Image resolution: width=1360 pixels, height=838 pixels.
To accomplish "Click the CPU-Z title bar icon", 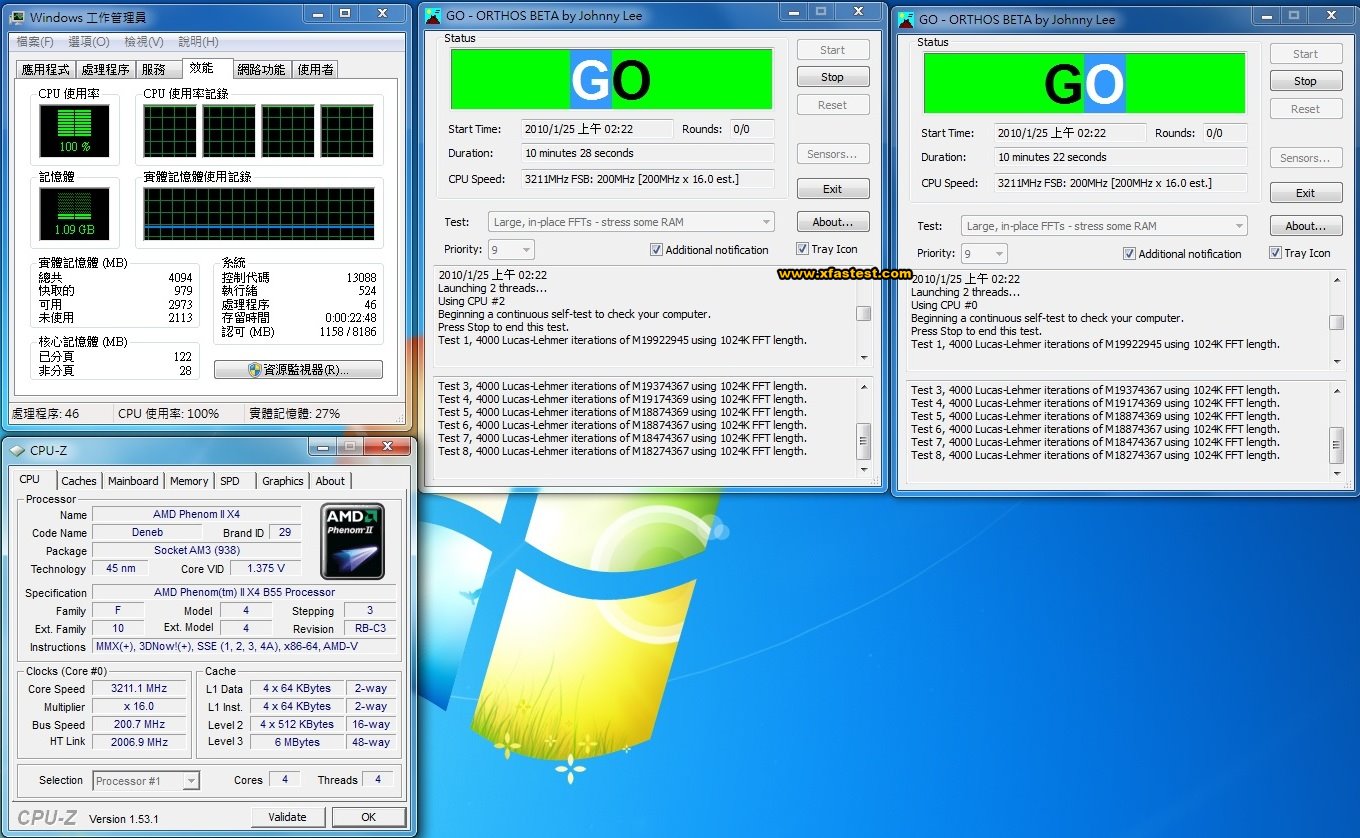I will [18, 451].
